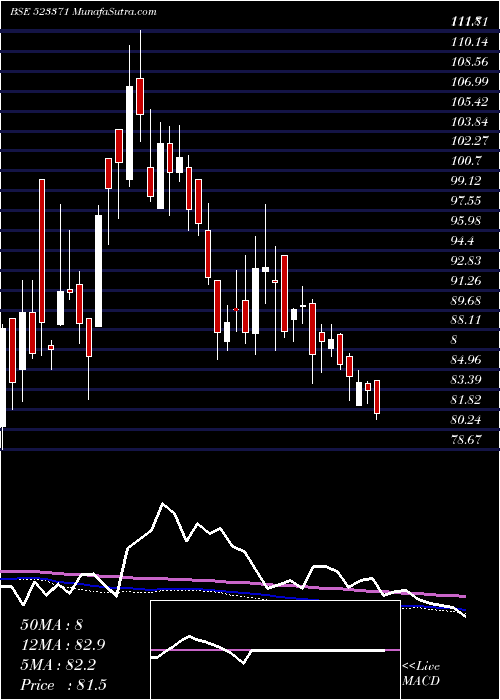
Task: Pick the 102.27 price label
Action: [x=470, y=141]
